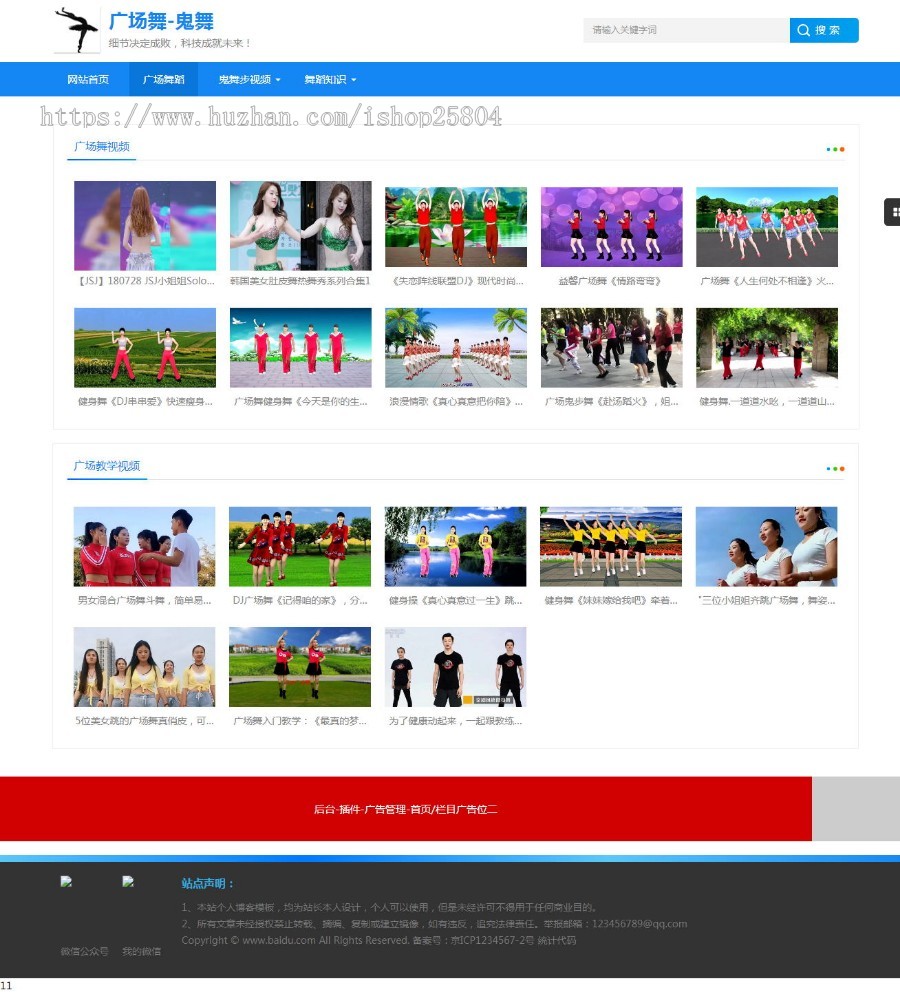Screen dimensions: 900x992
Task: Open the 韩国美女肚皮舞 video thumbnail
Action: click(300, 225)
